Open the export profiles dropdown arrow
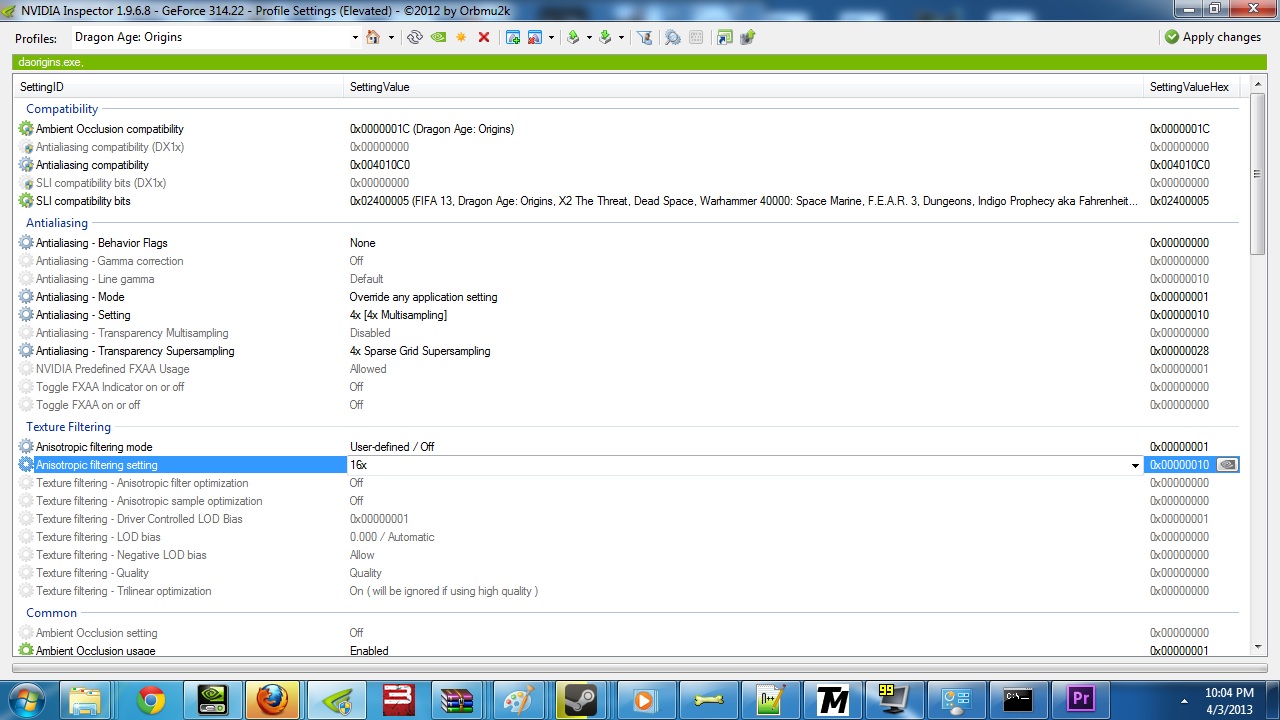Screen dimensions: 1280x720 tap(589, 37)
